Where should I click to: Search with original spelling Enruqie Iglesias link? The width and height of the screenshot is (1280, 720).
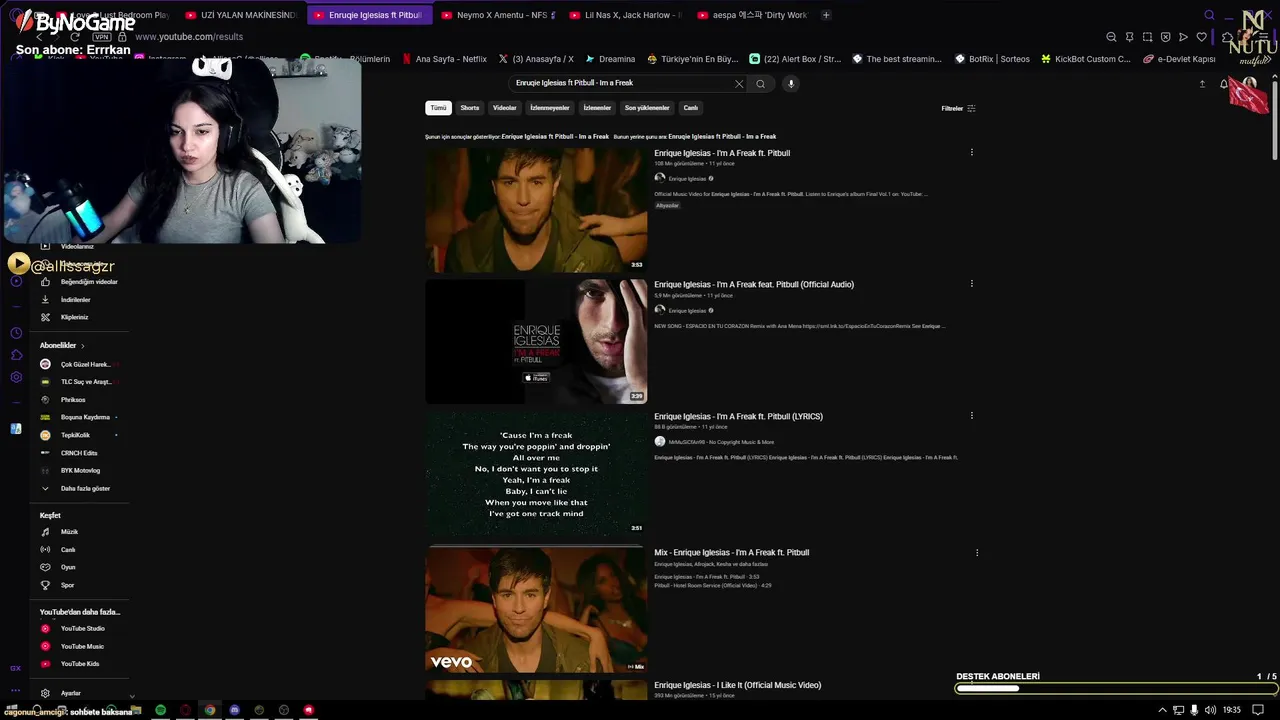pyautogui.click(x=722, y=136)
